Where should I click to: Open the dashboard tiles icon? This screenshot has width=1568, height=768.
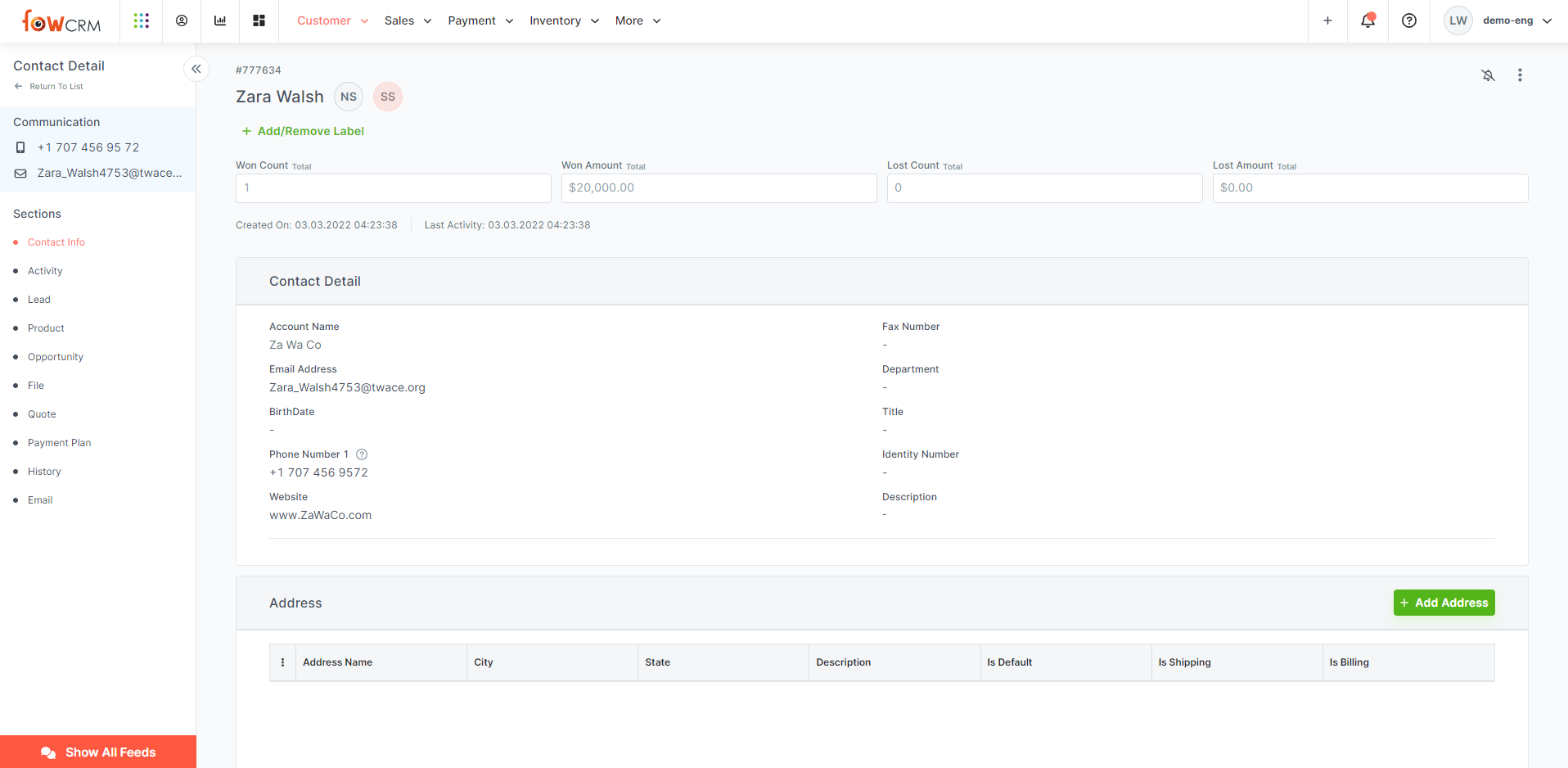259,20
